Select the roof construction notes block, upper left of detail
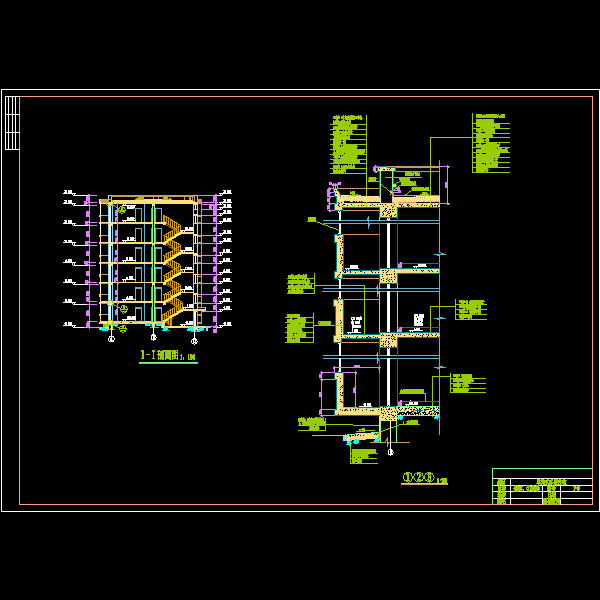This screenshot has width=600, height=600. pos(349,144)
